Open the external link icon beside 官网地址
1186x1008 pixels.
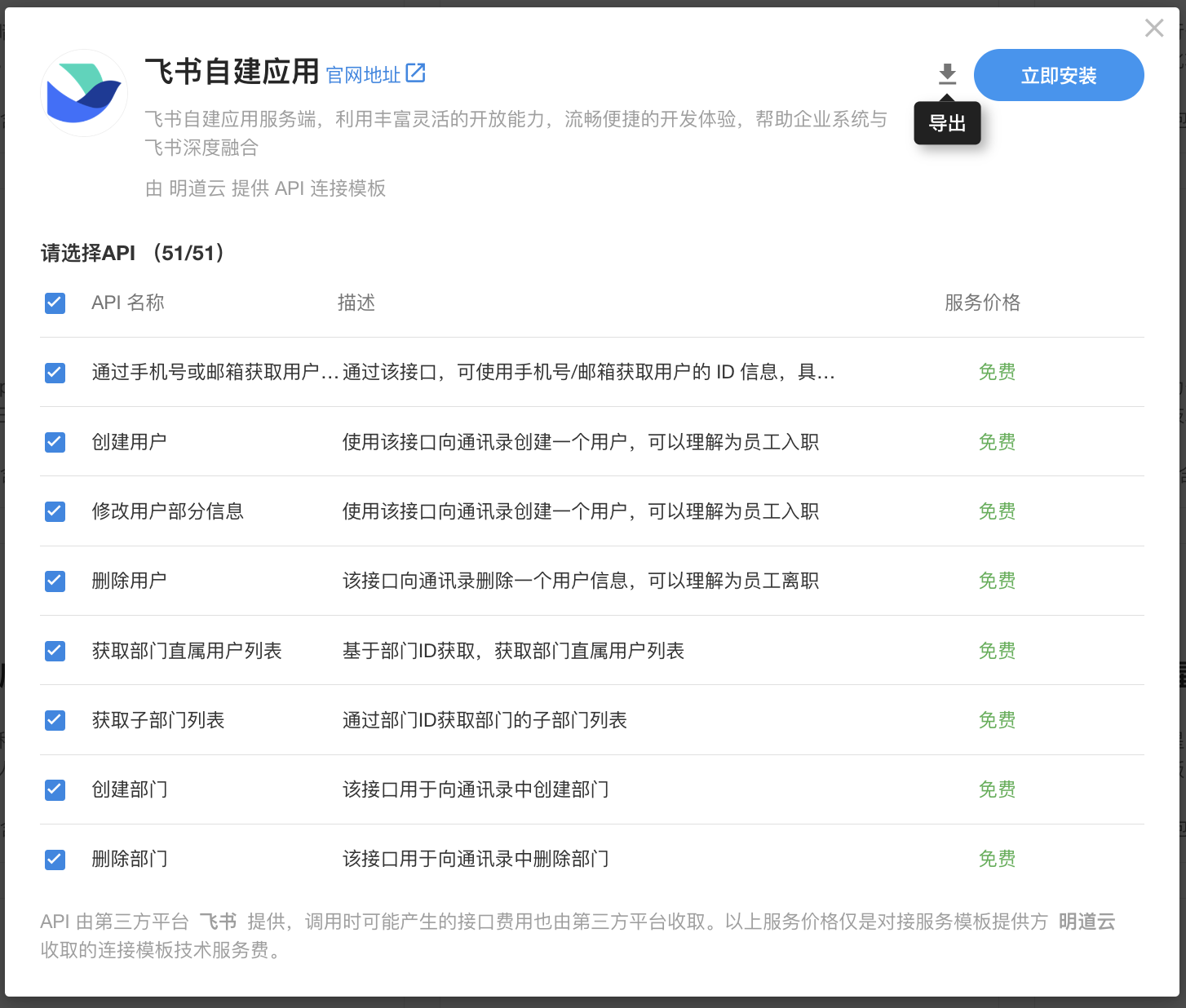(415, 73)
